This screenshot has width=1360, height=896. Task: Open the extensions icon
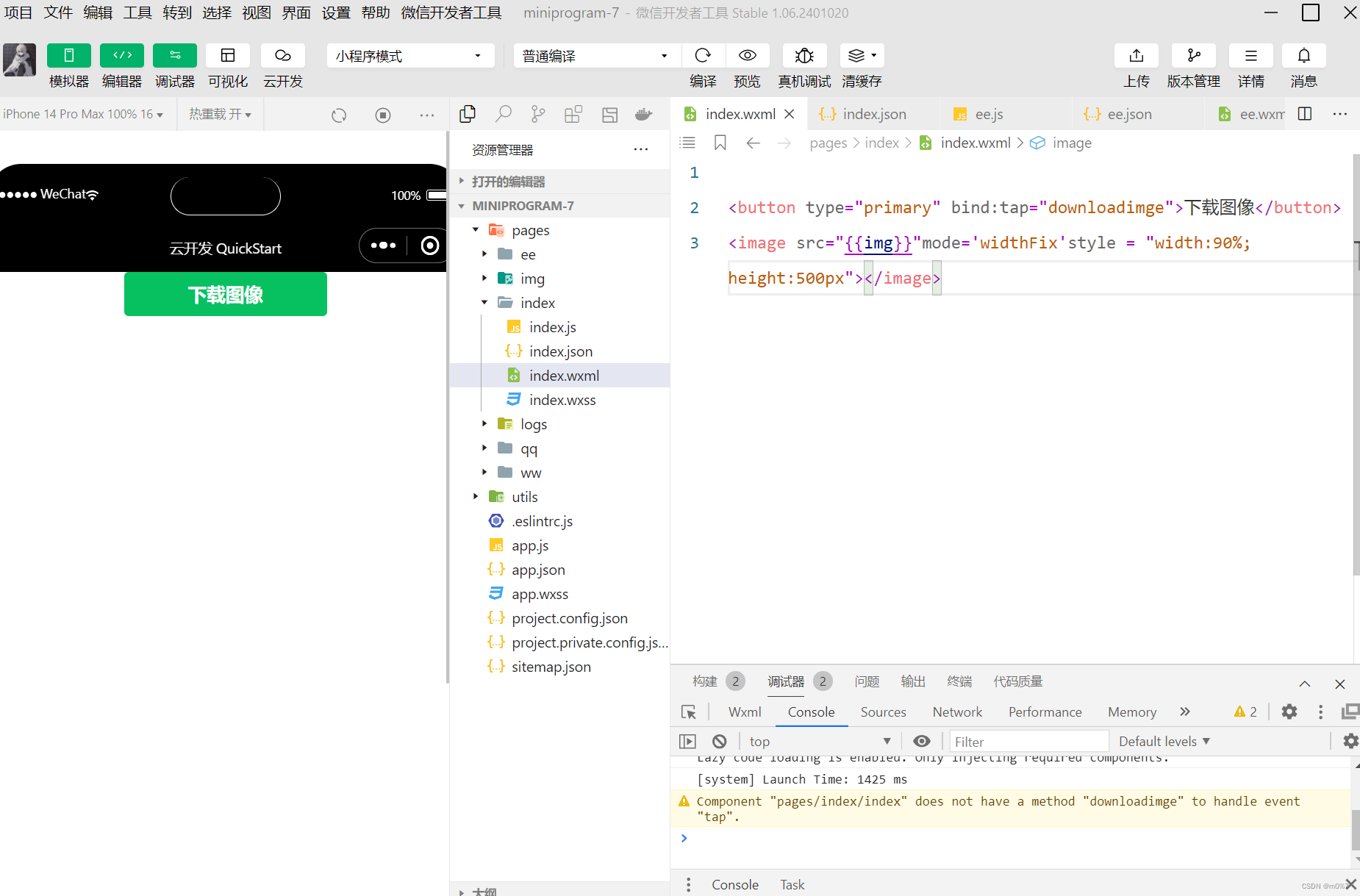click(x=573, y=114)
